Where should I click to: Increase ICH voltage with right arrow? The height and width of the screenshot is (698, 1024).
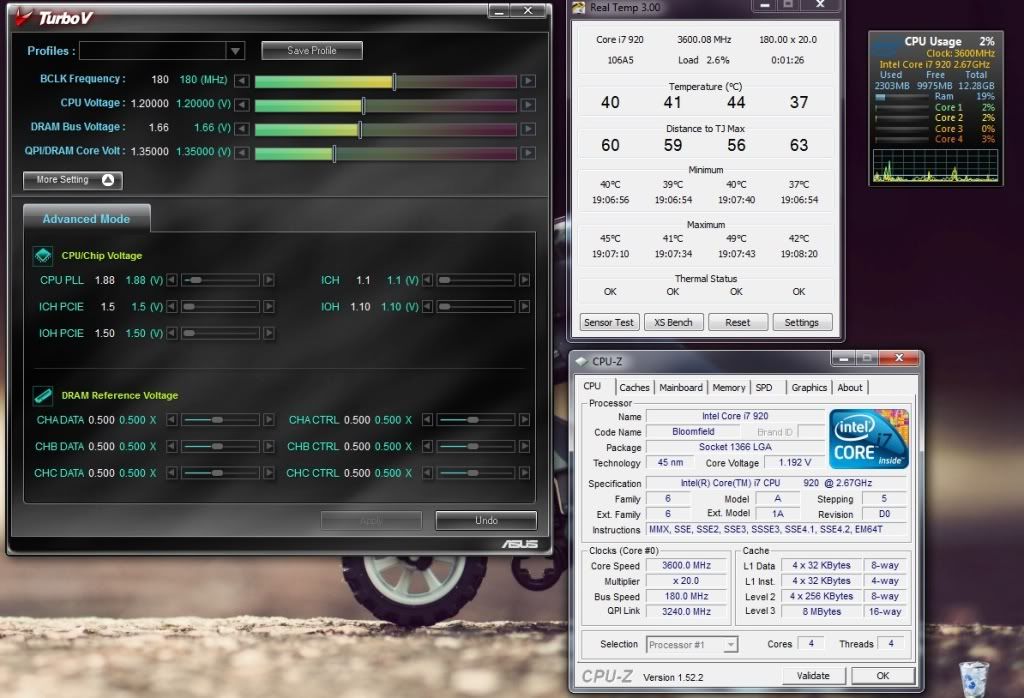tap(524, 280)
